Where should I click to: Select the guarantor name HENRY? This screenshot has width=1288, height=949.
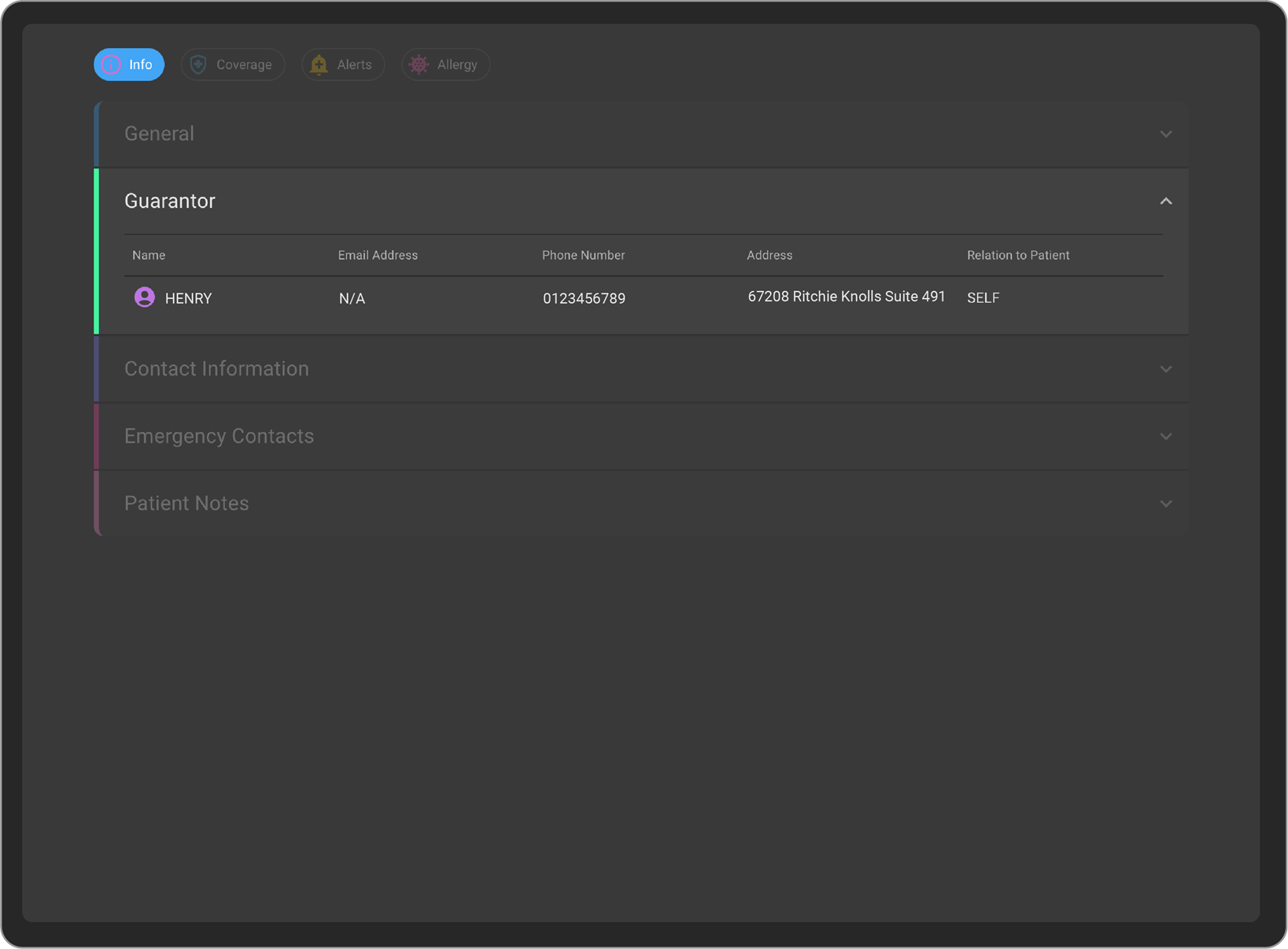[189, 298]
